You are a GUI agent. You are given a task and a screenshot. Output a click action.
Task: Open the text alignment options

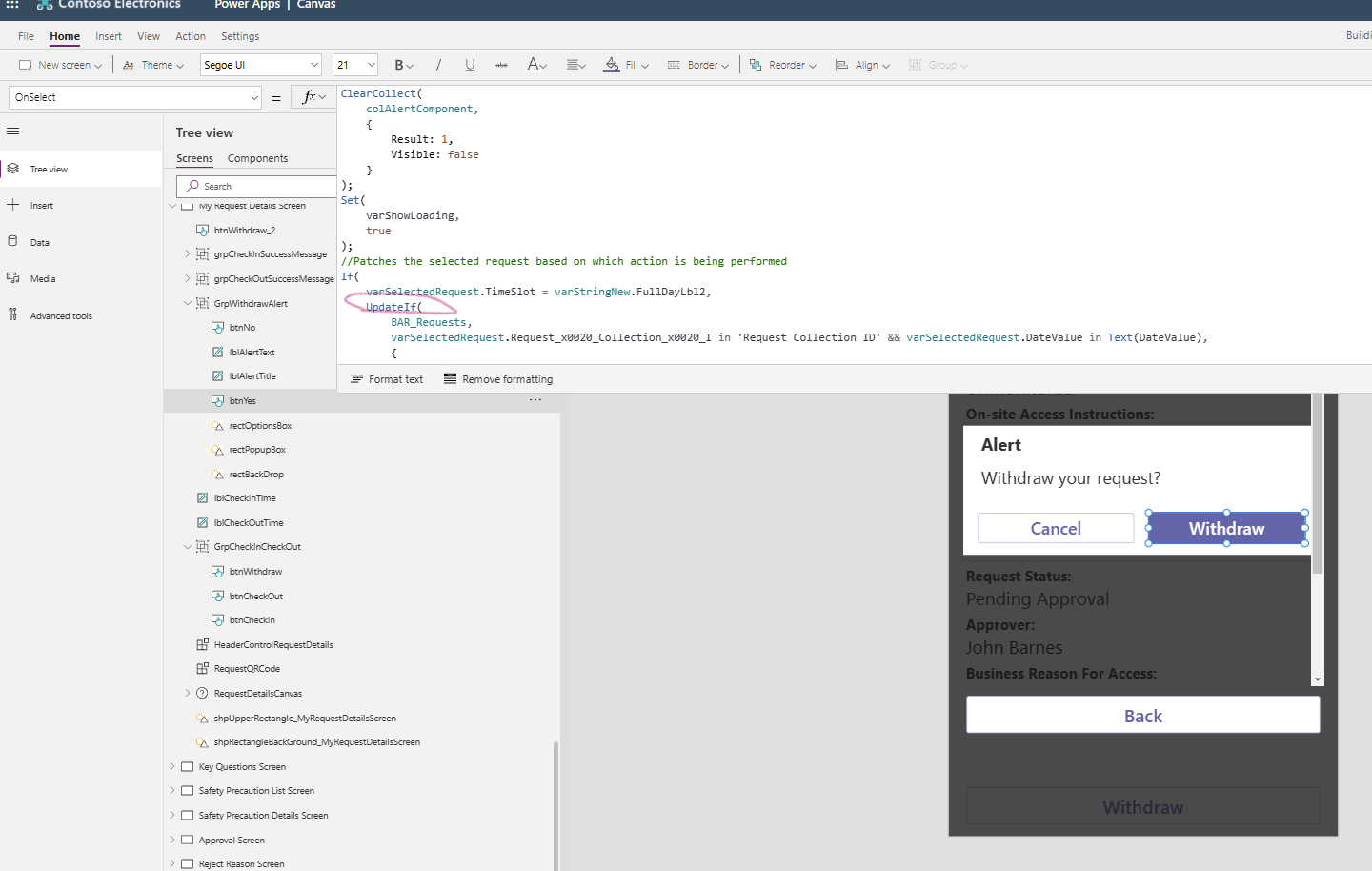click(575, 65)
